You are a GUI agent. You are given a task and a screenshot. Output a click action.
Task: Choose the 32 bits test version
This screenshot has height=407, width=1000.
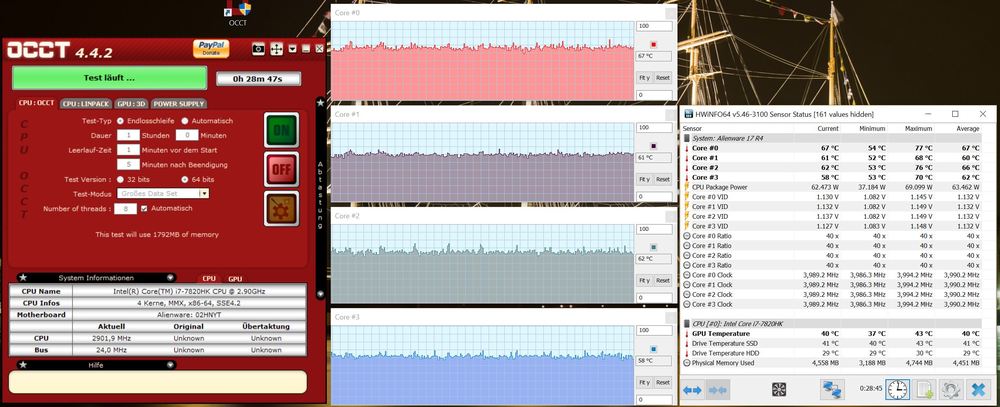(x=121, y=179)
